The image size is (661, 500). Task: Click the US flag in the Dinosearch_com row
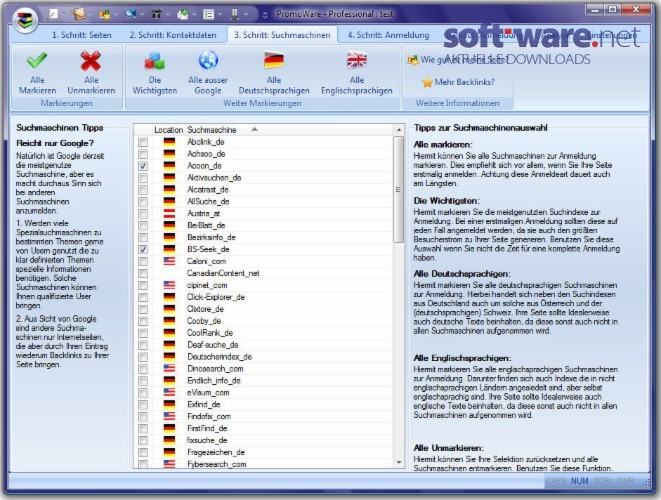click(169, 368)
